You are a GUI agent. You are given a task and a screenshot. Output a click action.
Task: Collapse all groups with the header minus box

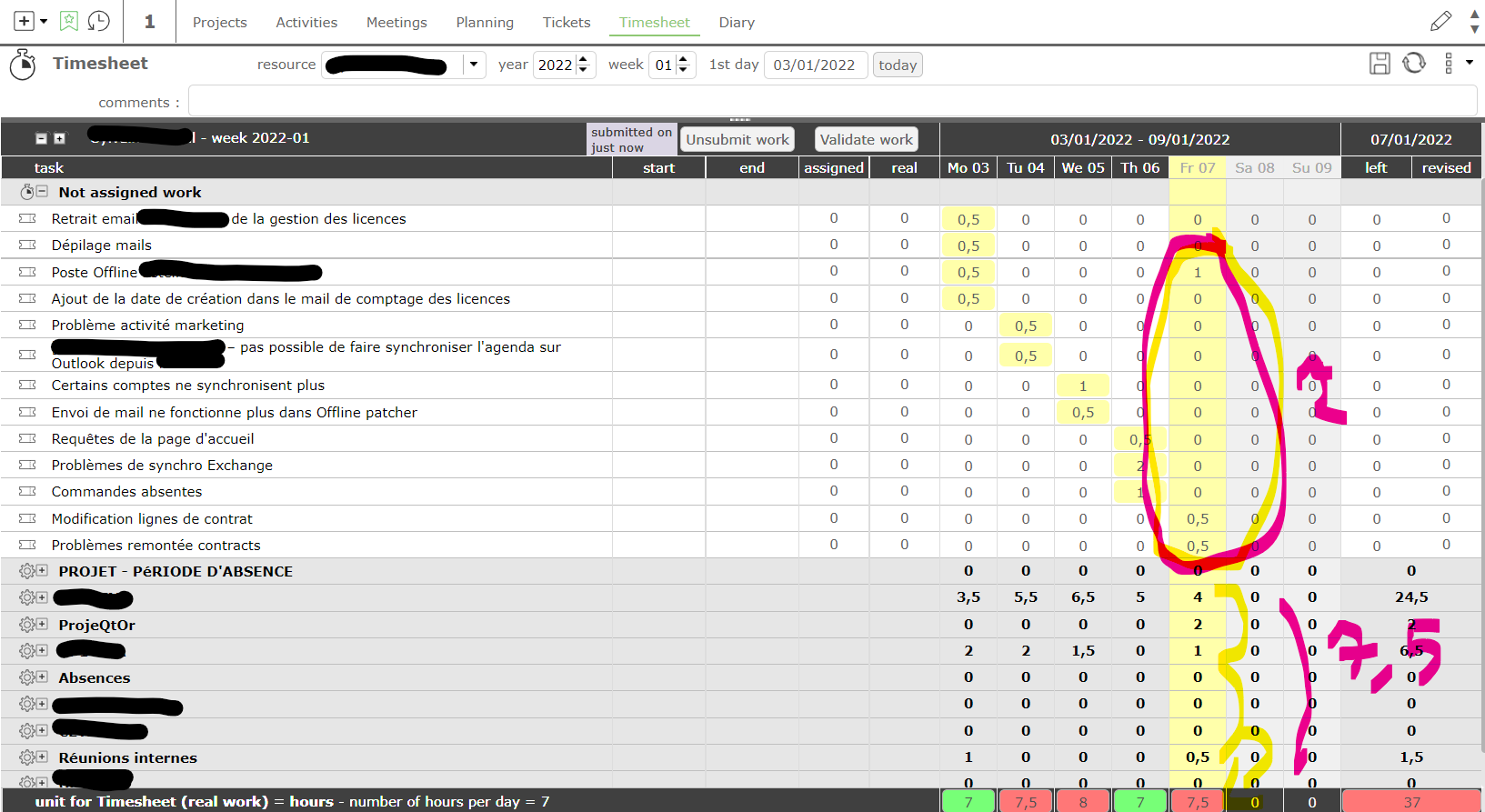tap(41, 139)
